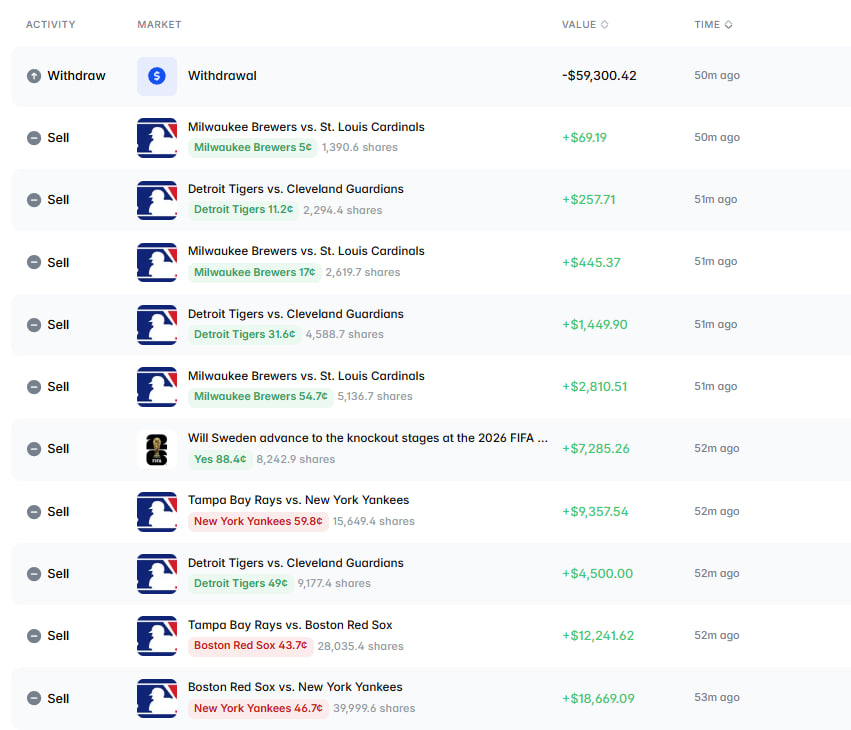
Task: Sort by the VALUE column sort icon
Action: 604,24
